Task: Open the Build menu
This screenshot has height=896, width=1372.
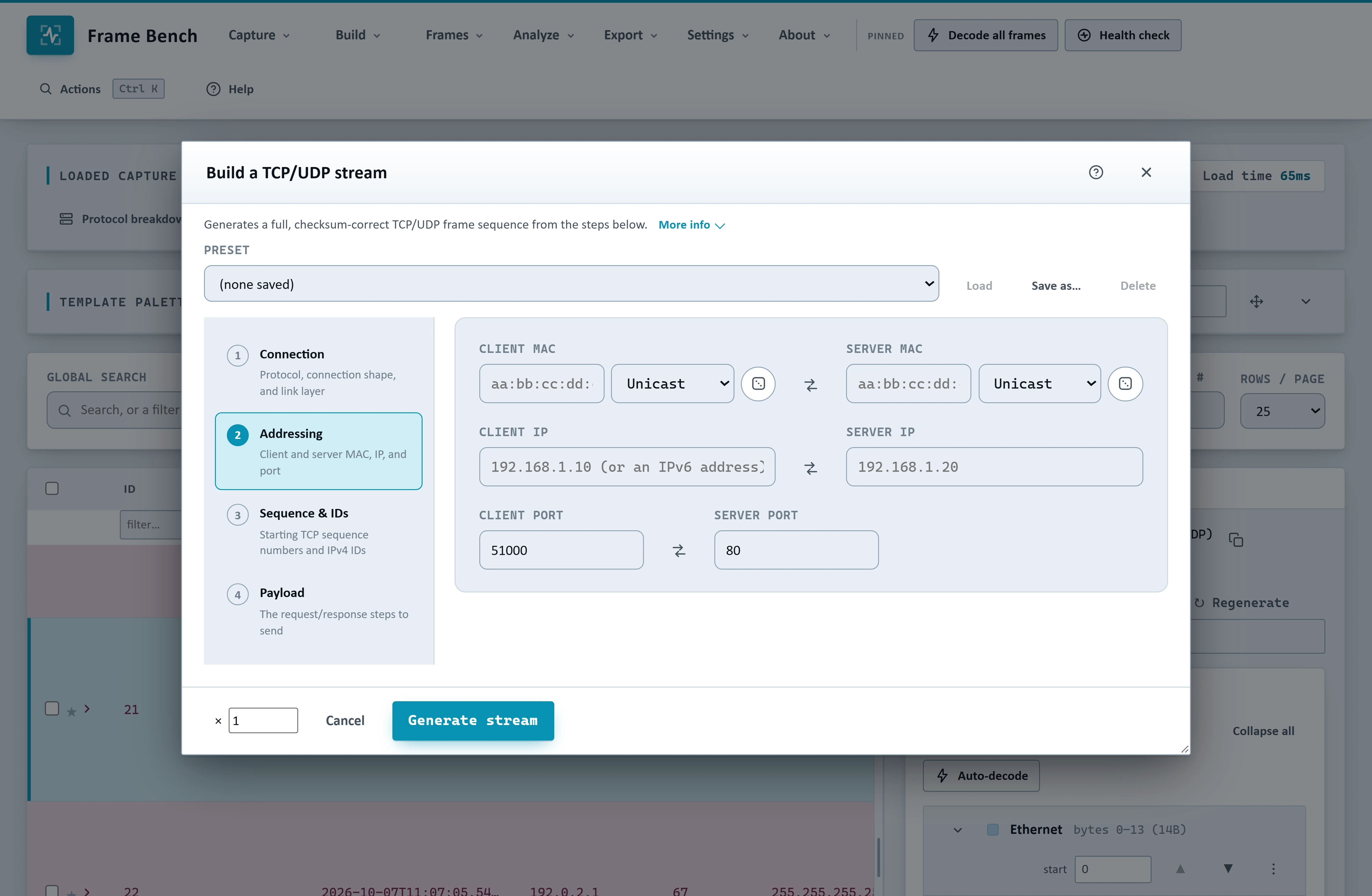Action: 358,35
